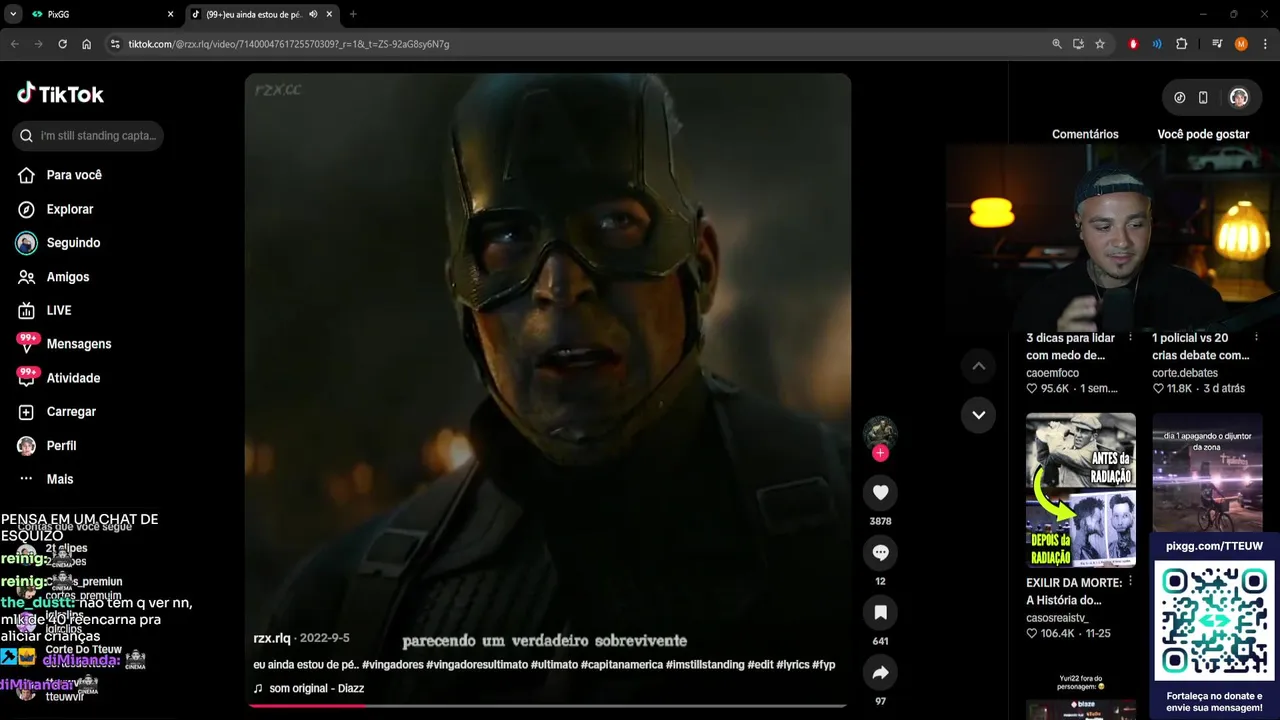Viewport: 1280px width, 720px height.
Task: Open Chrome three-dot menu
Action: point(1264,44)
